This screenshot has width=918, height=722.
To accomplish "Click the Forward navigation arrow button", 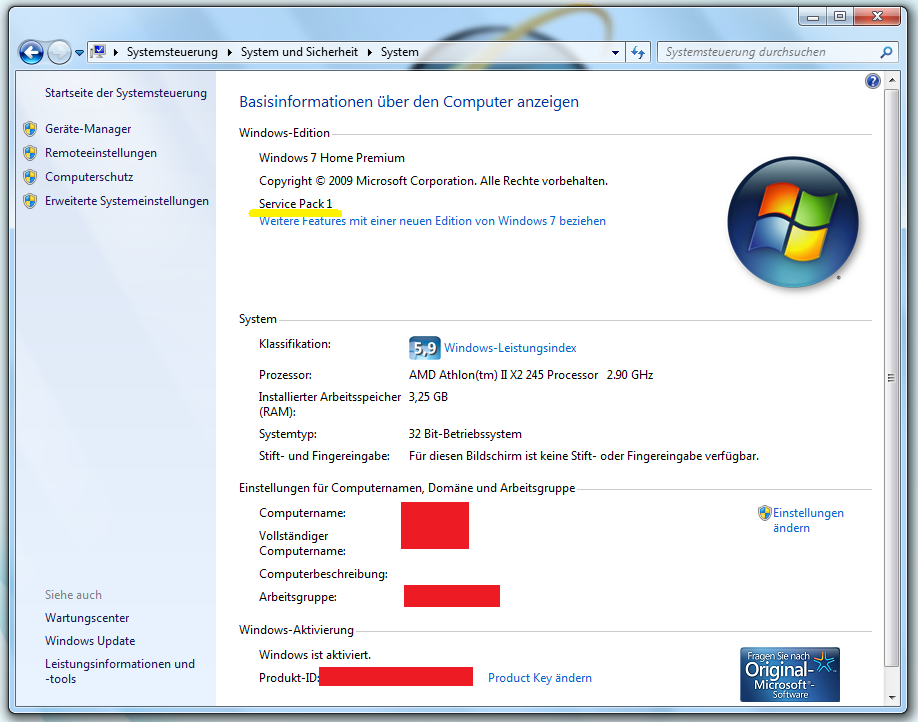I will (x=59, y=52).
